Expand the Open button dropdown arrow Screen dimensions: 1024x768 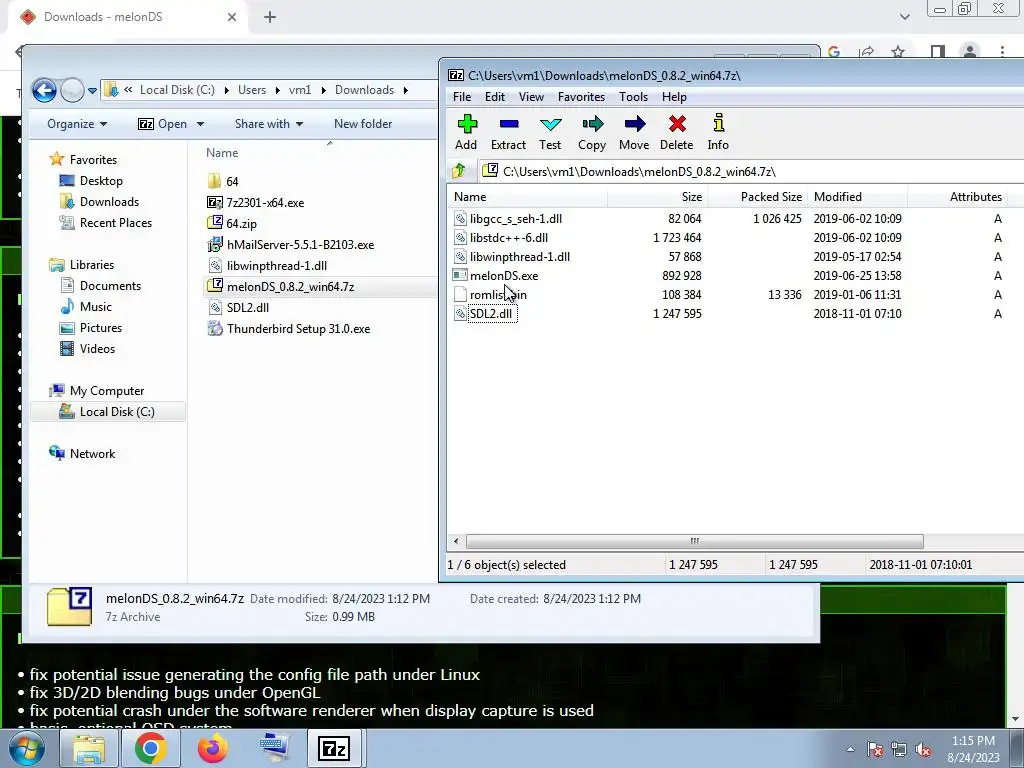point(200,124)
